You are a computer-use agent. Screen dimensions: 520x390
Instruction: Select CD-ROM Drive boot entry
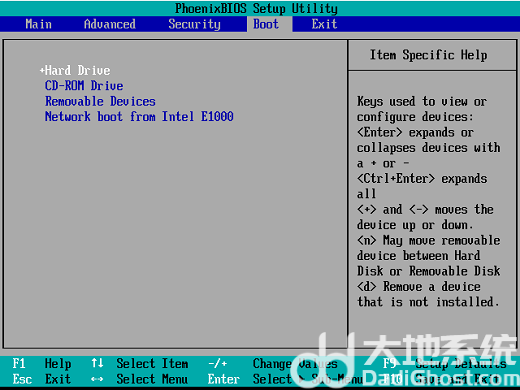[84, 86]
